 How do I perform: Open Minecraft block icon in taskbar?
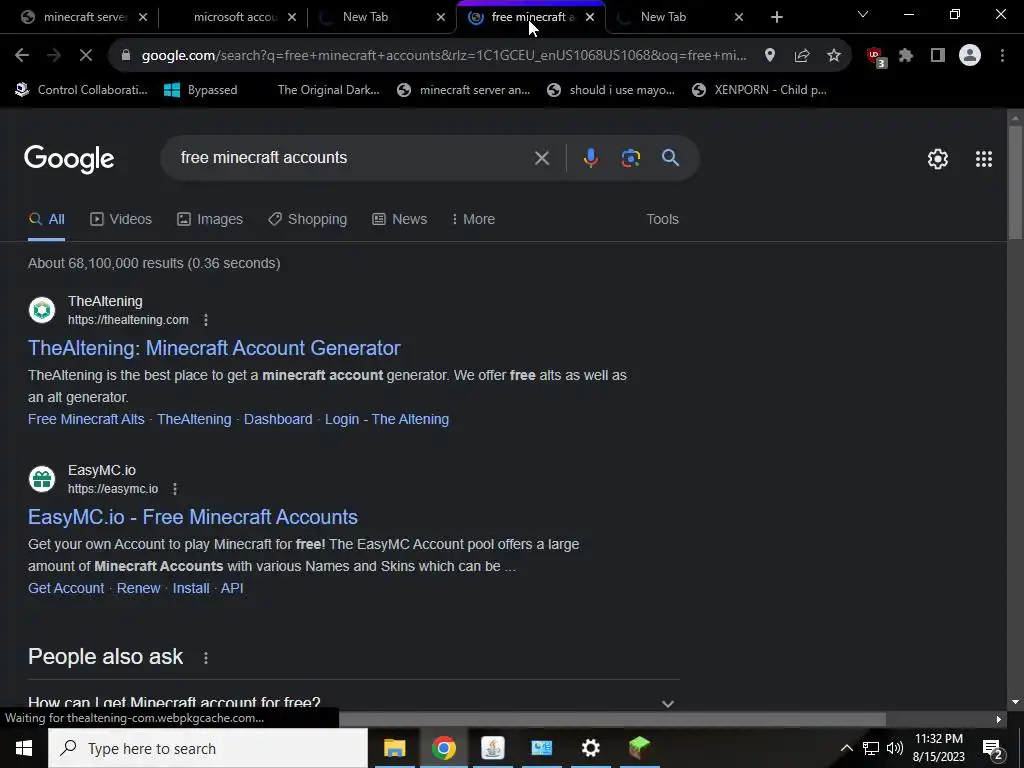(639, 748)
